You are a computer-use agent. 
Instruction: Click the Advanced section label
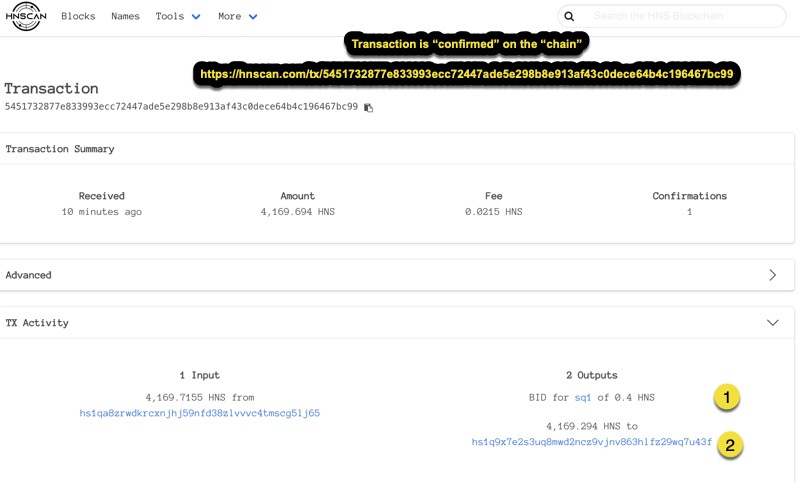(x=29, y=275)
